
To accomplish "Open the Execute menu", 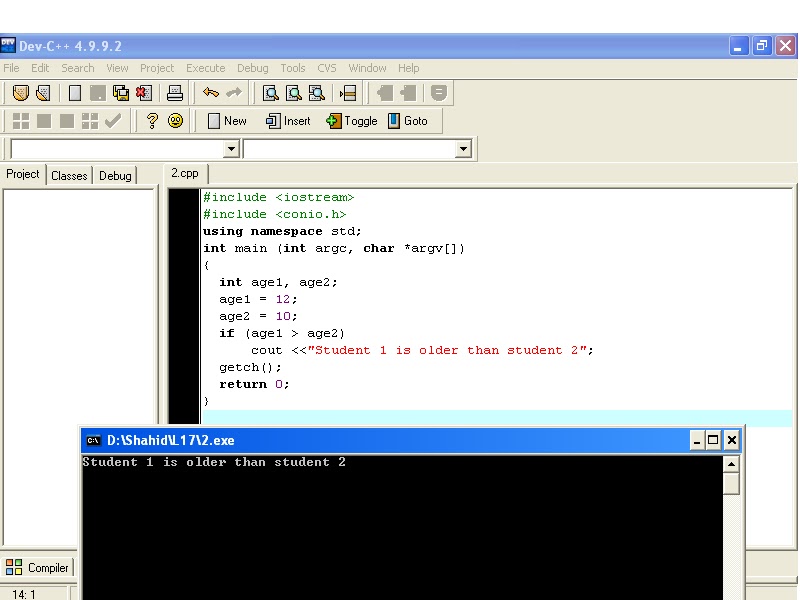I will point(206,68).
